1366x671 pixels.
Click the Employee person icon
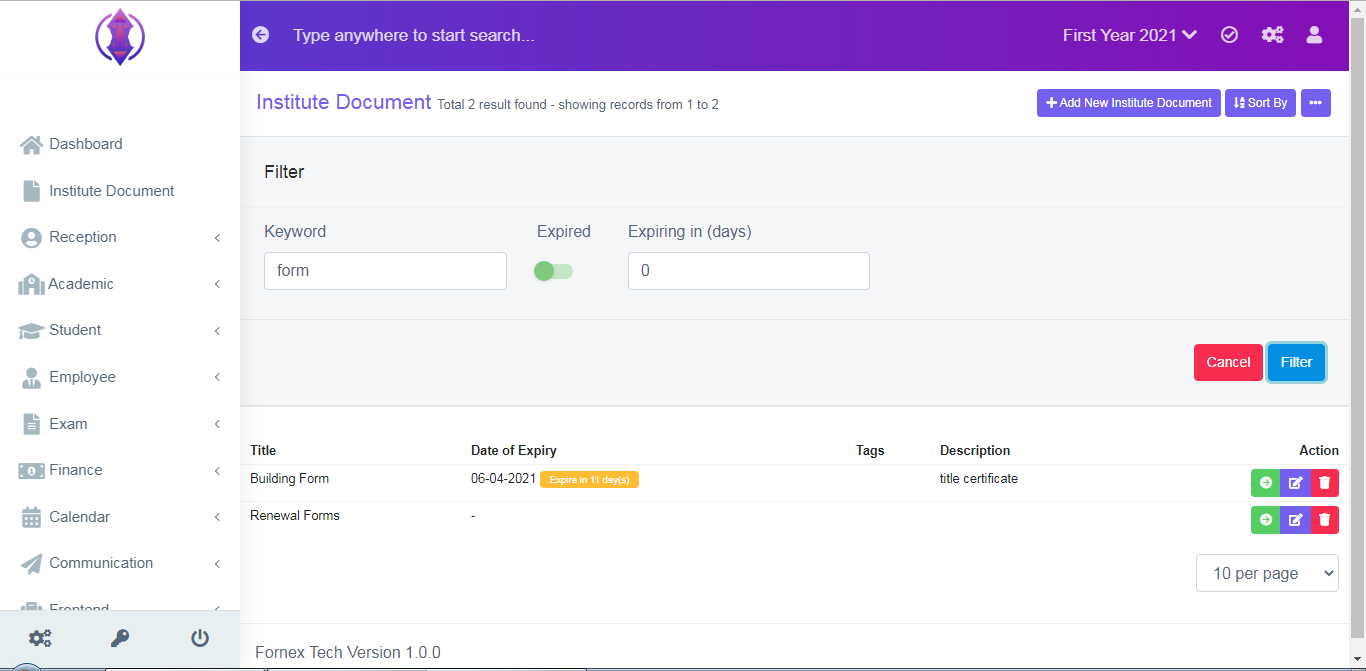(31, 378)
